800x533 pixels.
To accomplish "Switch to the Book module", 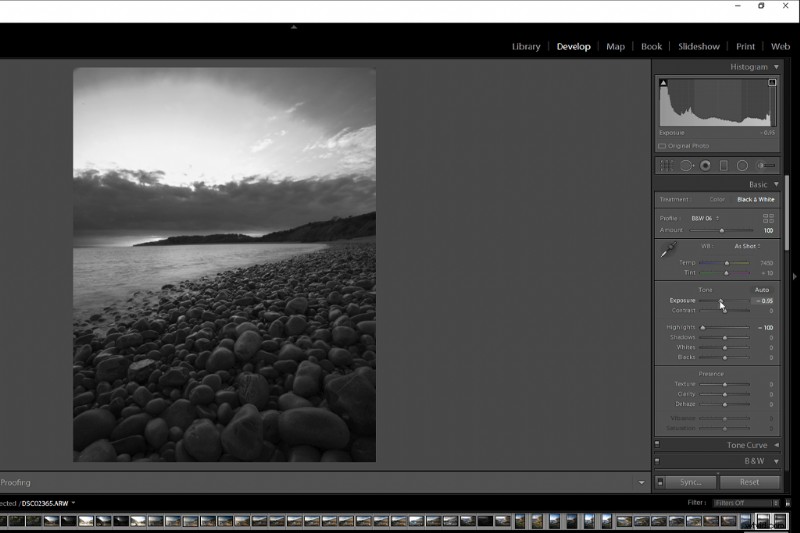I will [x=652, y=46].
